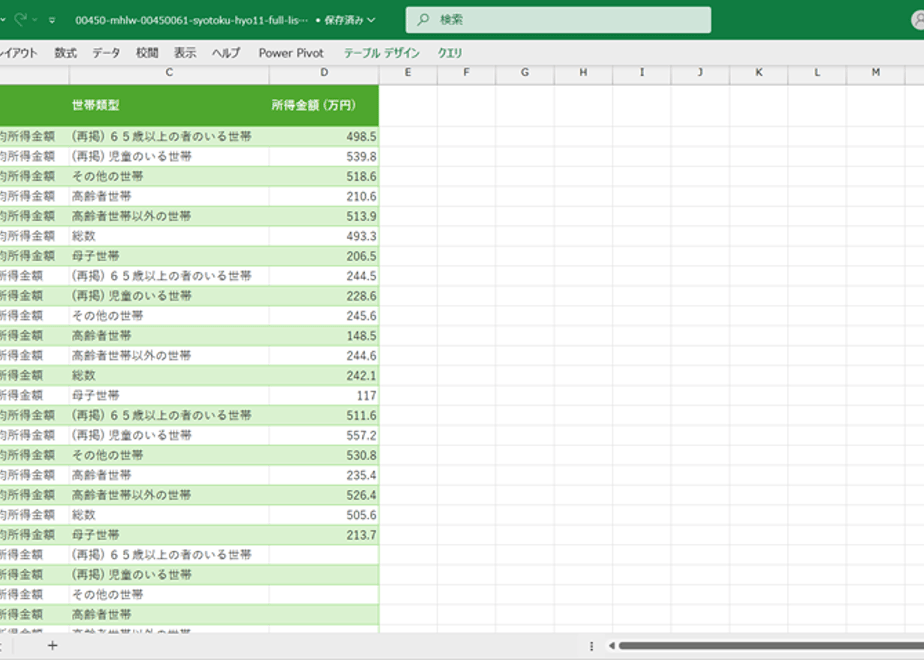This screenshot has width=924, height=660.
Task: Select column F header
Action: click(x=466, y=72)
